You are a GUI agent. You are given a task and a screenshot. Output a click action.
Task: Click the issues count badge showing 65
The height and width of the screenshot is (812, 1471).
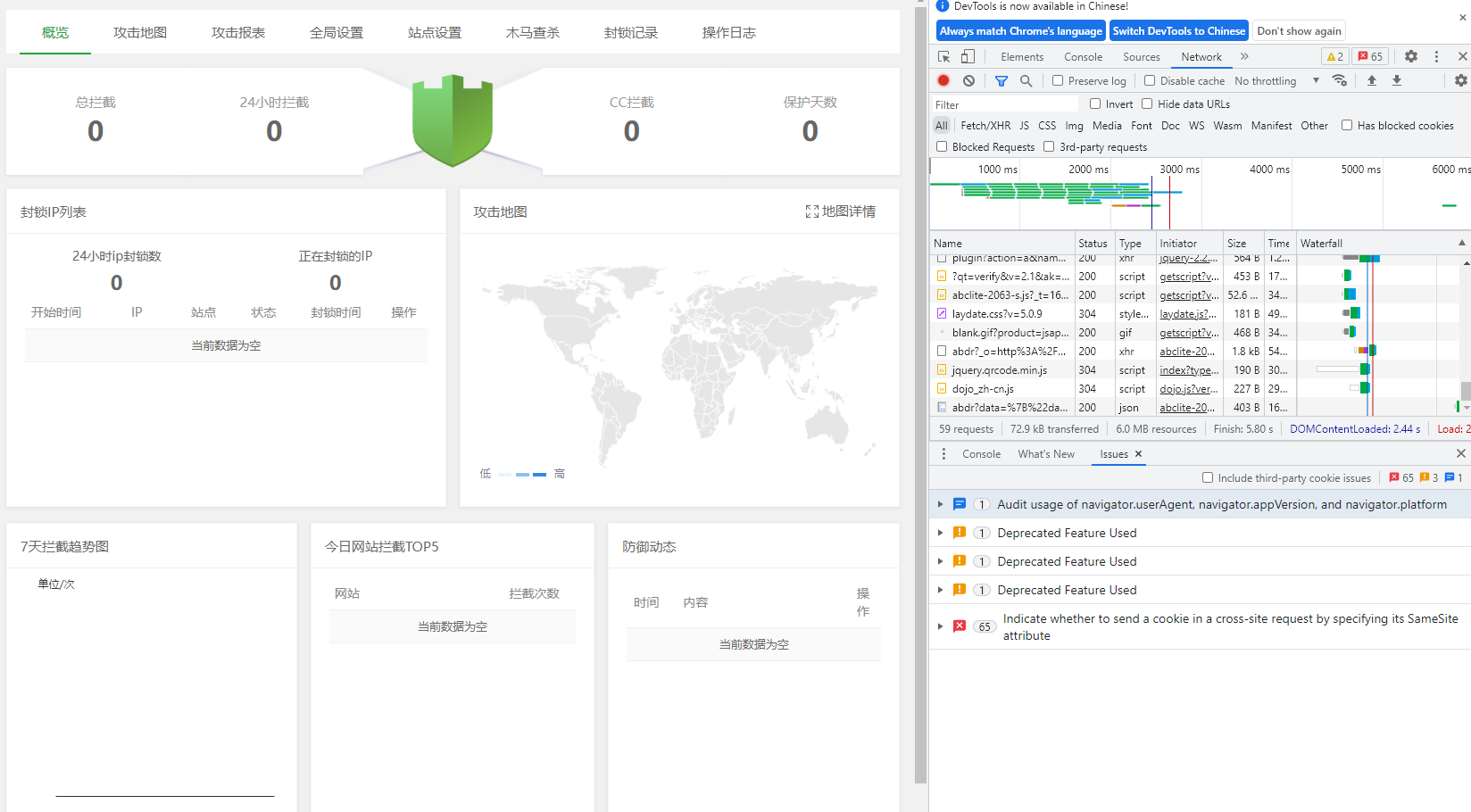point(1370,56)
